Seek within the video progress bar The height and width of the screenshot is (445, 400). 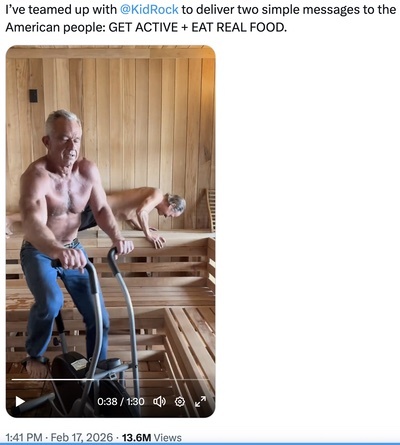[x=110, y=379]
